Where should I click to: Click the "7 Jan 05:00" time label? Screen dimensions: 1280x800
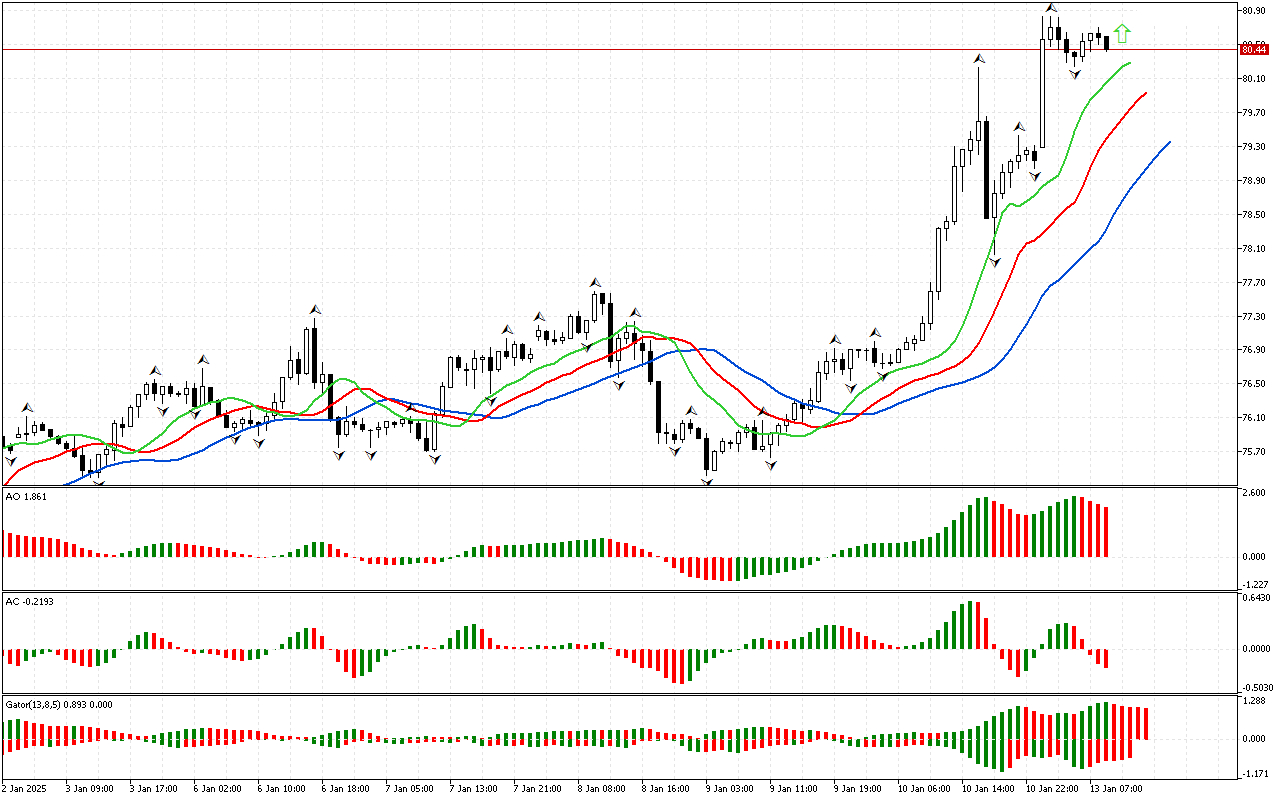click(x=410, y=788)
